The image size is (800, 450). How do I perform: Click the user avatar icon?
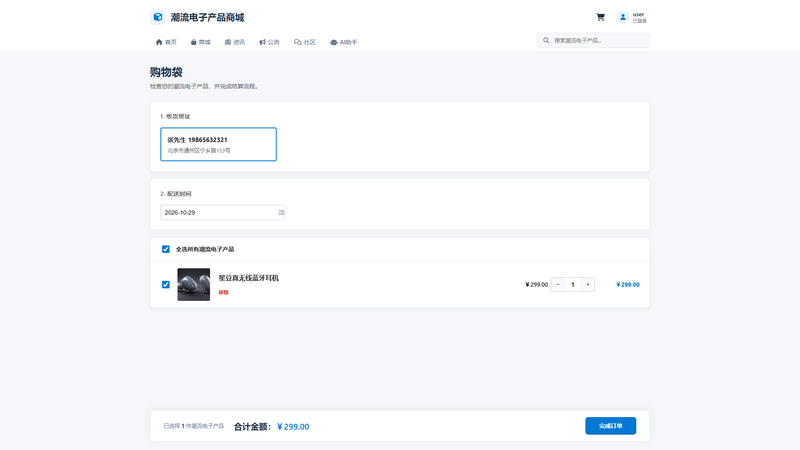tap(622, 17)
